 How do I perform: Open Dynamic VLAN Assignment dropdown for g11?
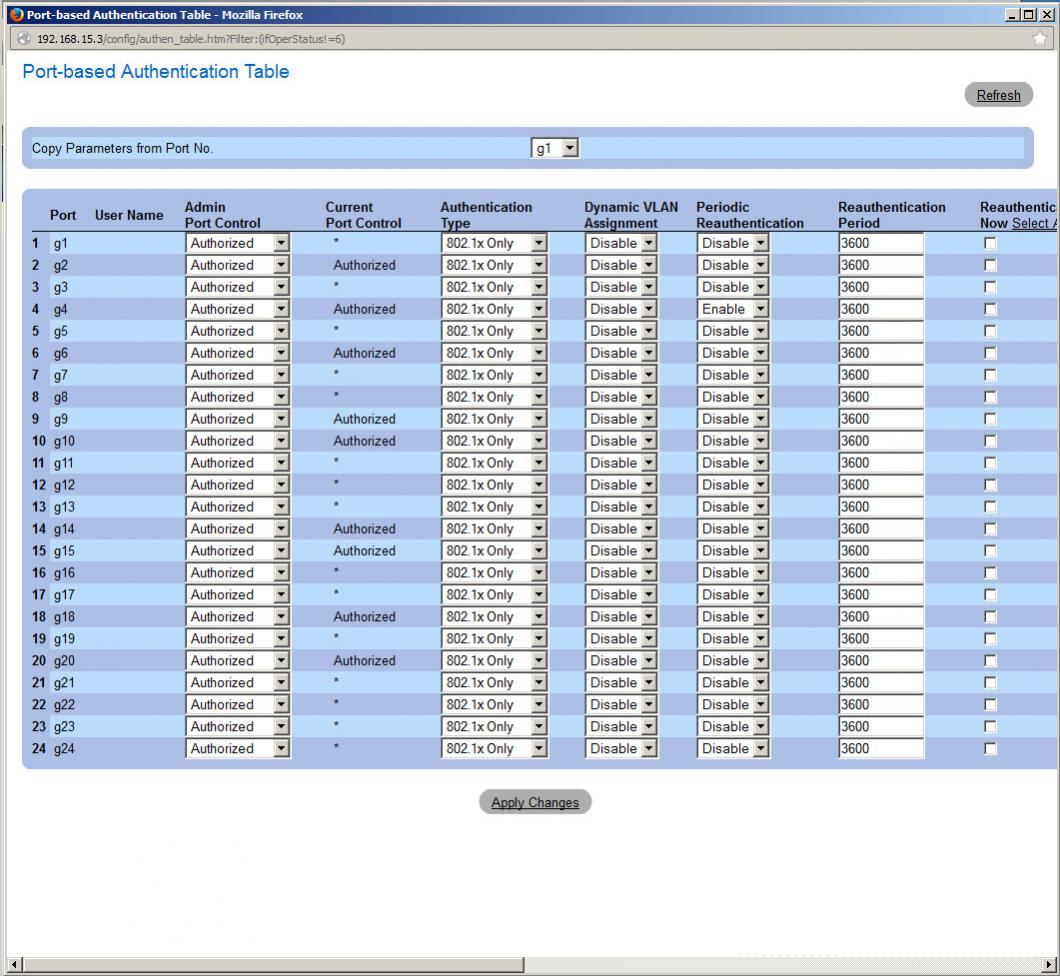[621, 463]
